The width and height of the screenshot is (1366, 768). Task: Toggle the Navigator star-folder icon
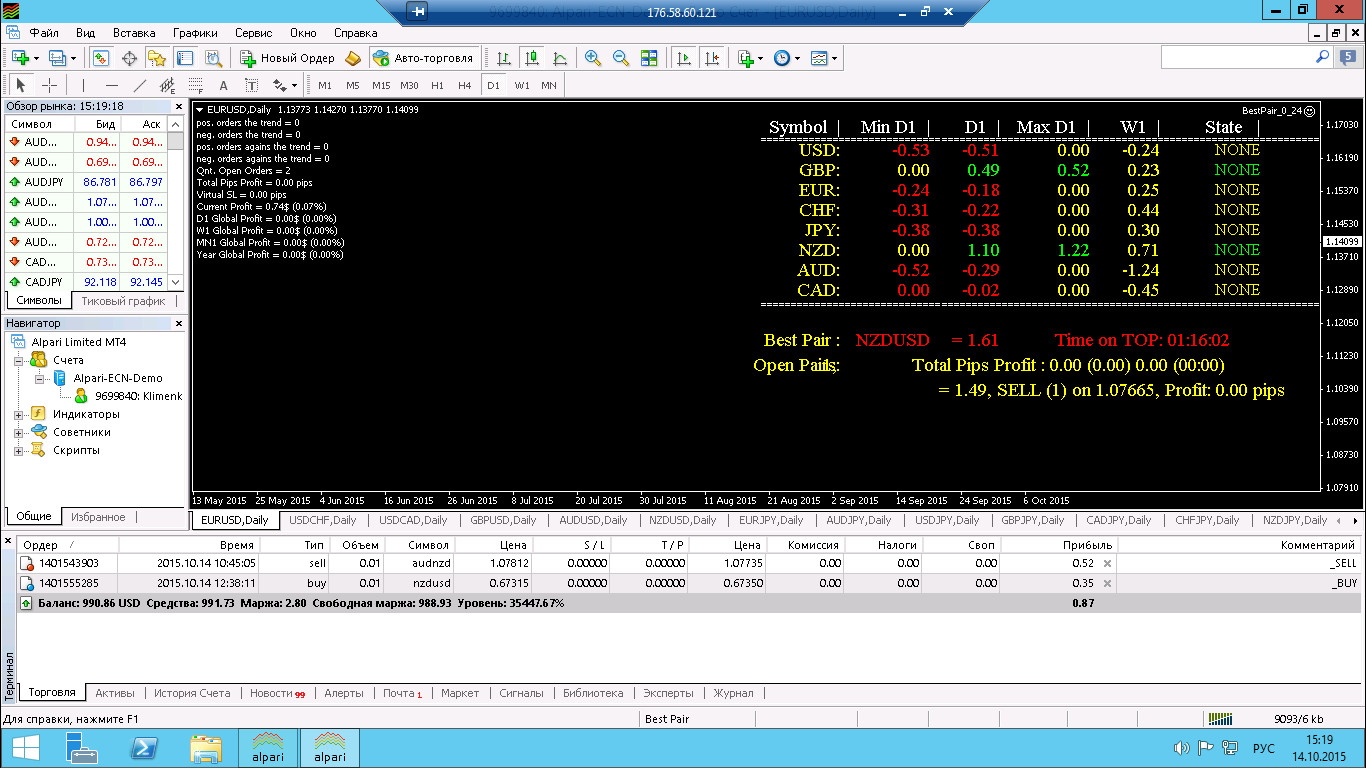click(157, 59)
